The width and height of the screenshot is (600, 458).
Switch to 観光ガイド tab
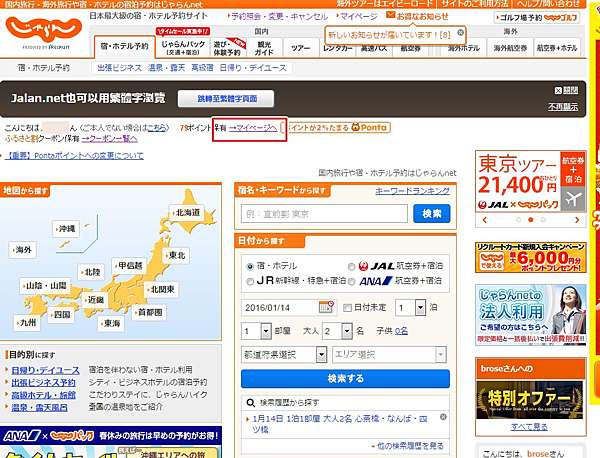[x=264, y=48]
